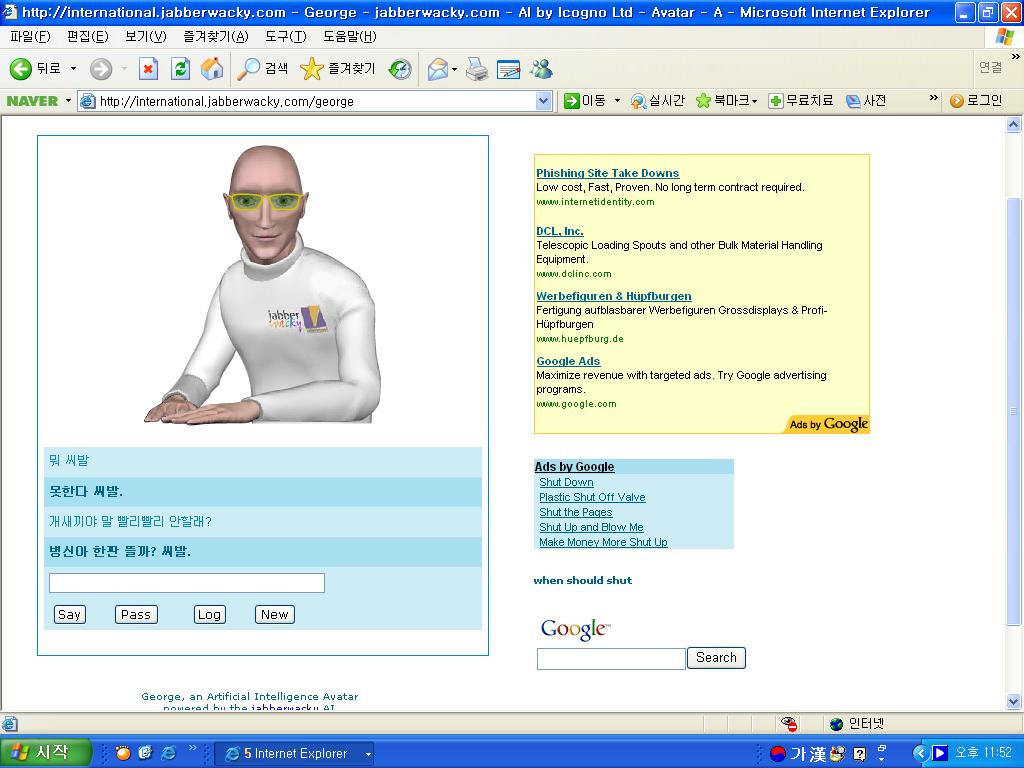1024x768 pixels.
Task: Open the Search (검색) magnifier button
Action: 263,69
